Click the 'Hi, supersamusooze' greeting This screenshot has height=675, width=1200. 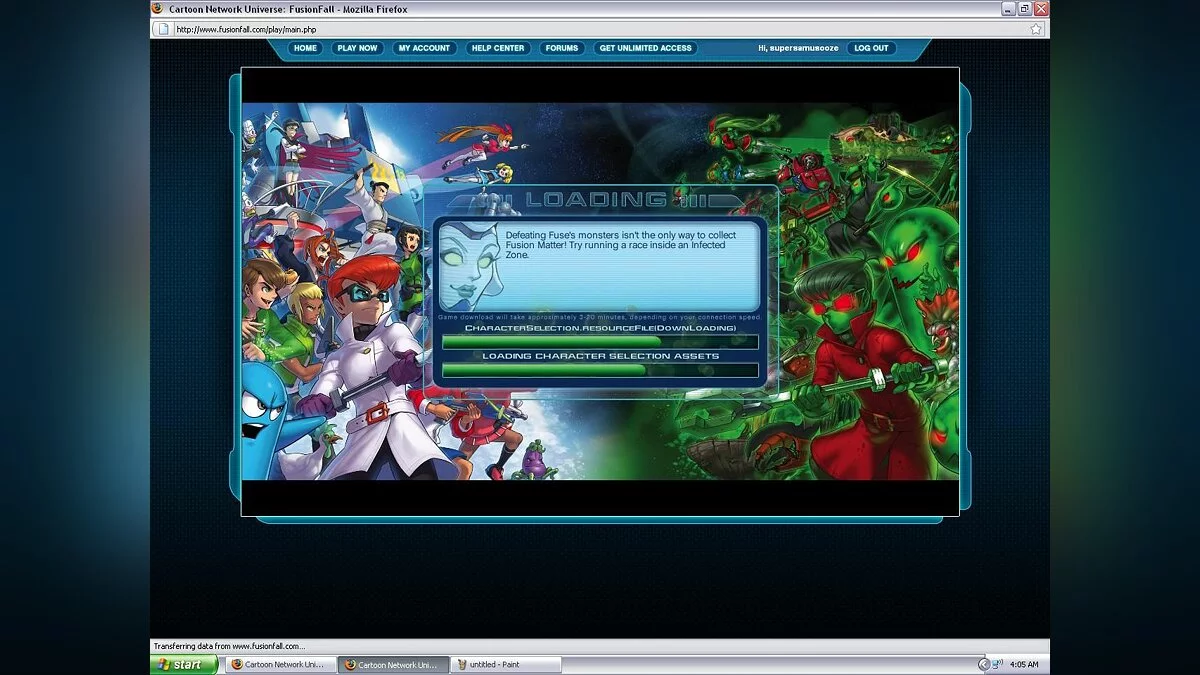point(798,48)
